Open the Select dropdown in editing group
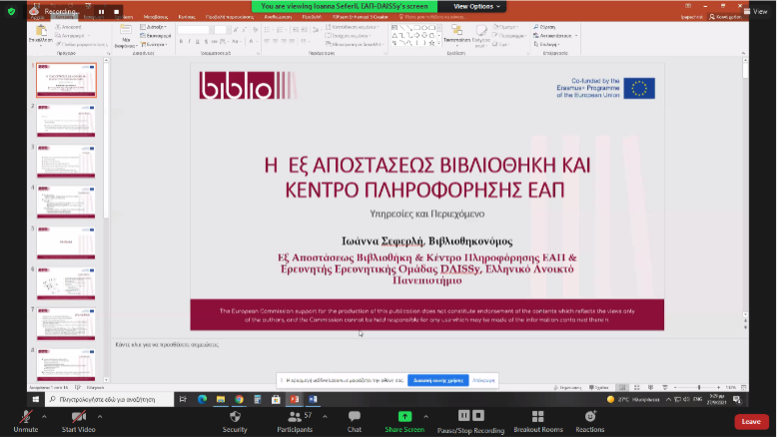The image size is (779, 440). point(547,45)
